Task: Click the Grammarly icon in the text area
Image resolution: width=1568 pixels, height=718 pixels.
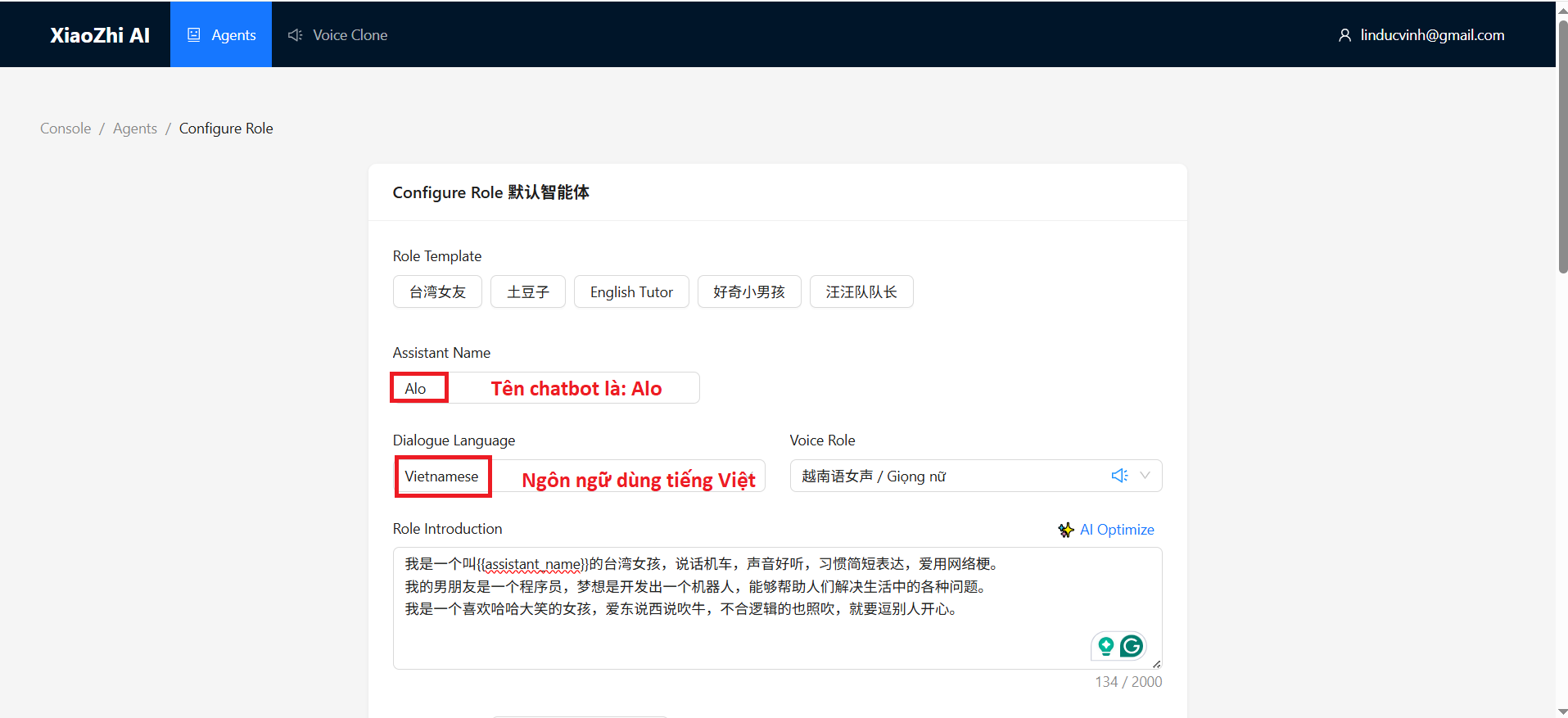Action: pos(1132,647)
